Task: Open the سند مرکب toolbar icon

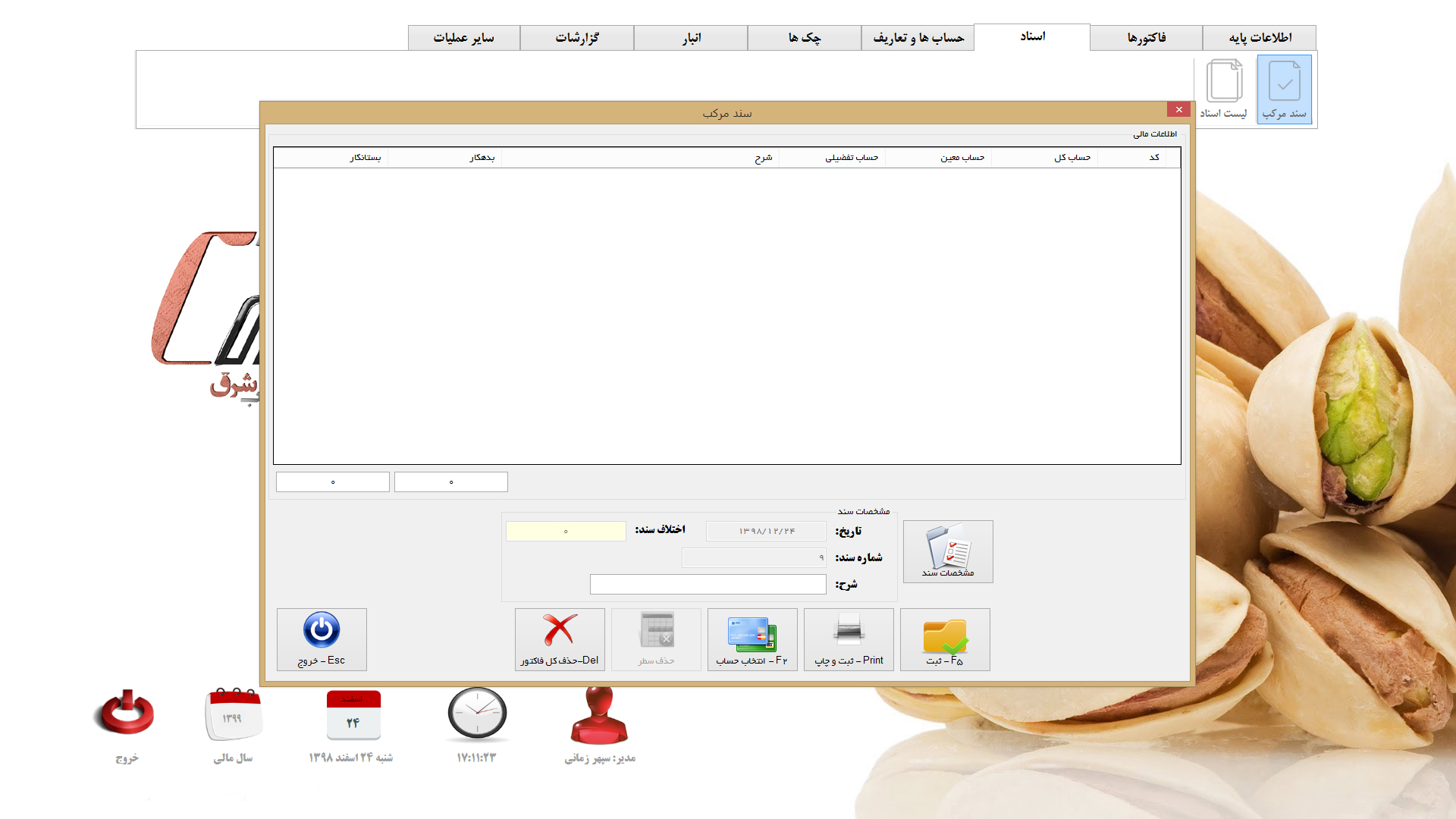Action: coord(1284,89)
